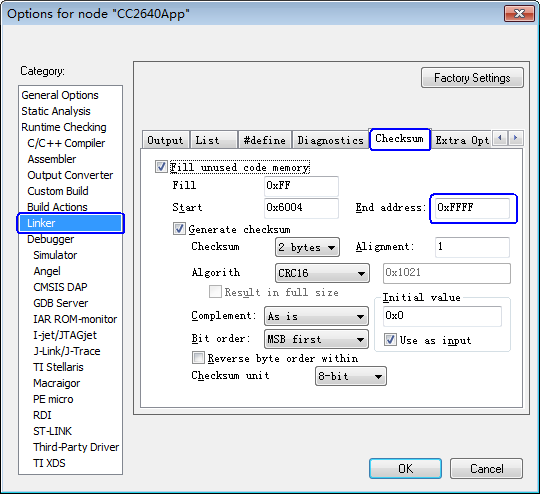Click the End address field 0xFFFF
Screen dimensions: 540x494
tap(472, 208)
